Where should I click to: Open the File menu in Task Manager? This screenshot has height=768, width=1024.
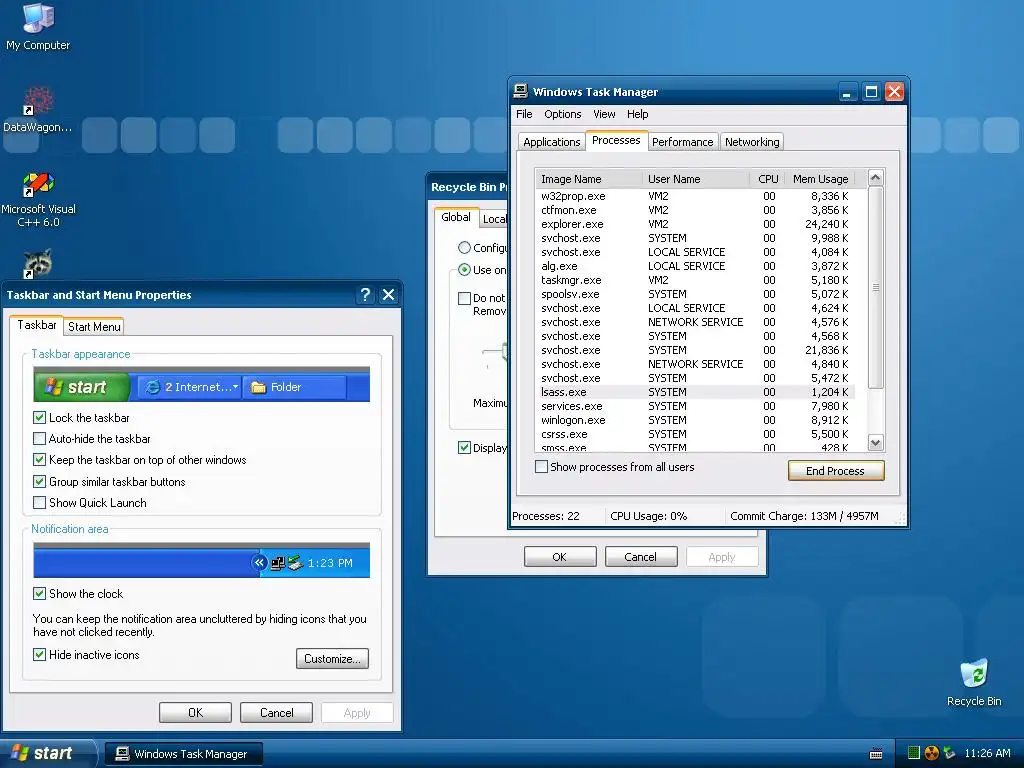point(524,114)
